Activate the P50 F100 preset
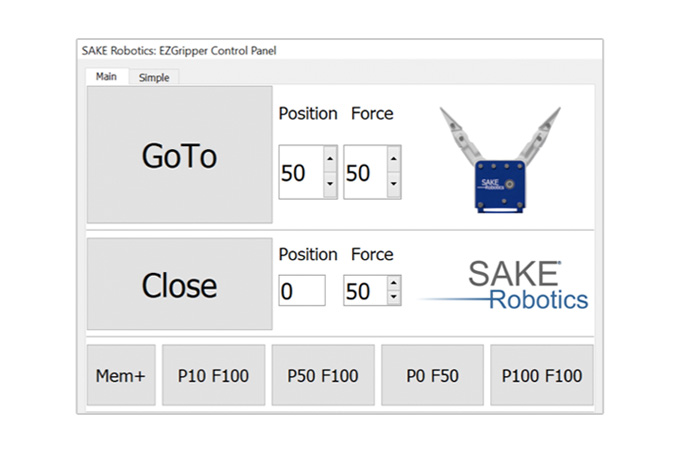The height and width of the screenshot is (453, 680). [323, 375]
